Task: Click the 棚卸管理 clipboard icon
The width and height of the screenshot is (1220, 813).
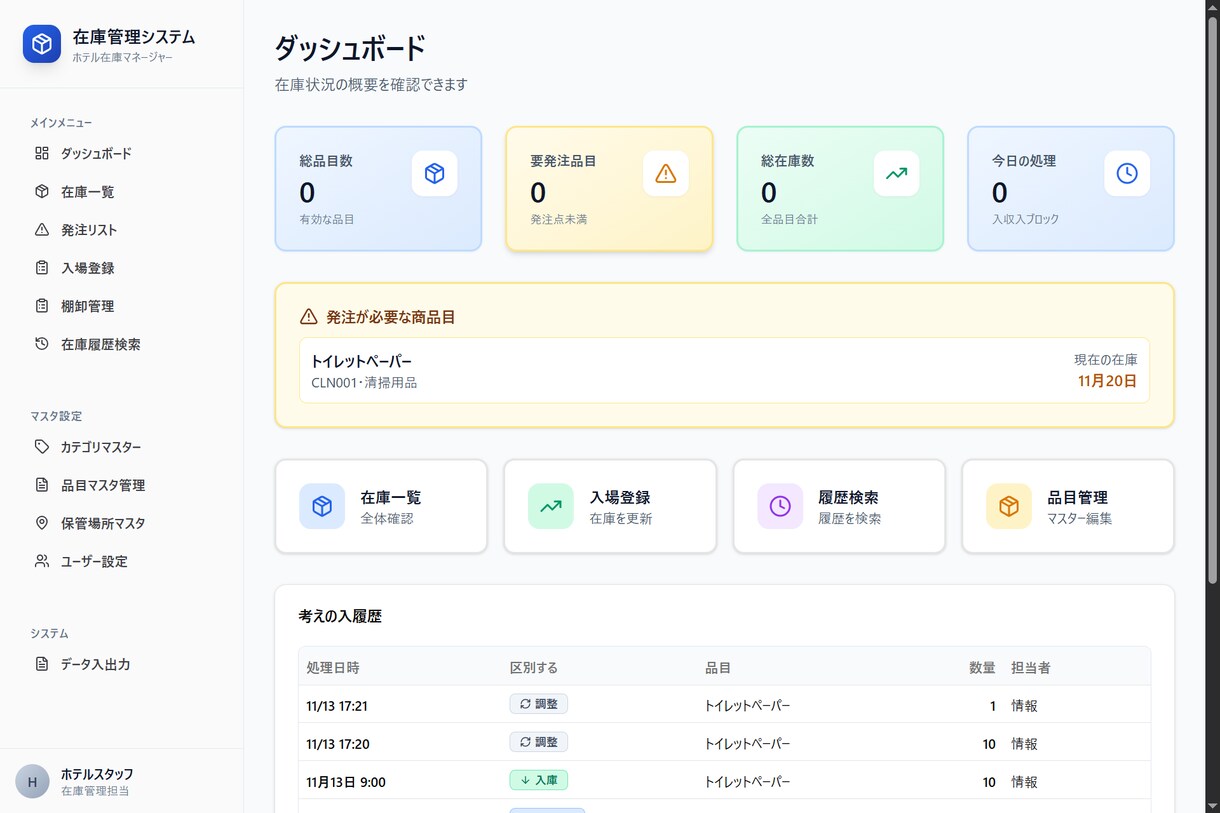Action: (x=42, y=305)
